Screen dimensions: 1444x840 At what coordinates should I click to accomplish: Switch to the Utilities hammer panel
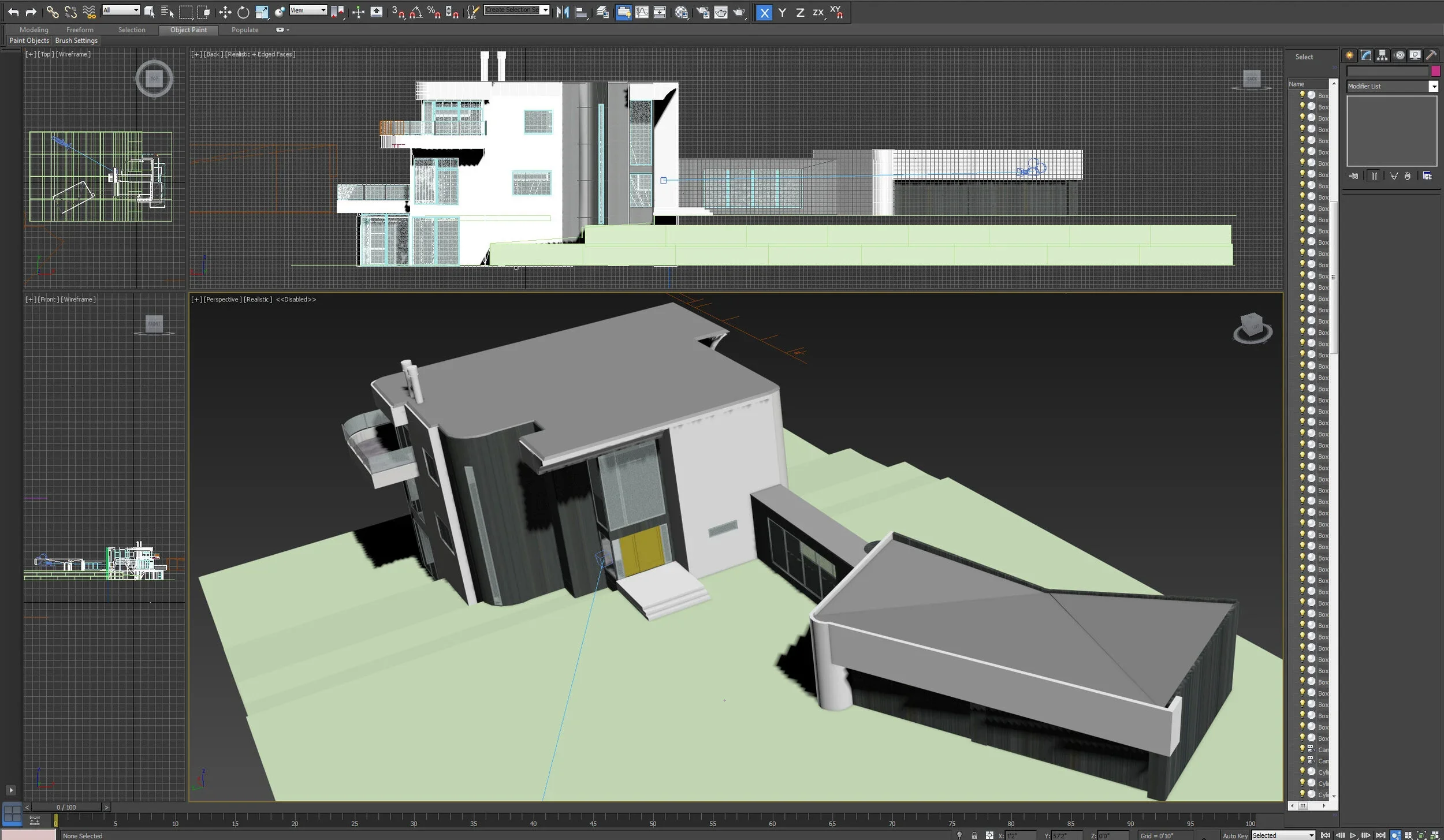1431,55
